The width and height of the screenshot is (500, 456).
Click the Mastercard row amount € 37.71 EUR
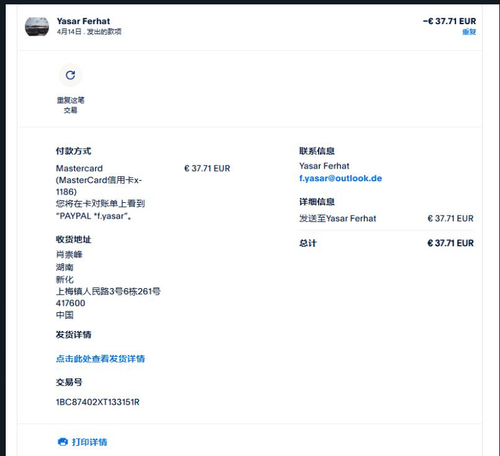(x=207, y=168)
